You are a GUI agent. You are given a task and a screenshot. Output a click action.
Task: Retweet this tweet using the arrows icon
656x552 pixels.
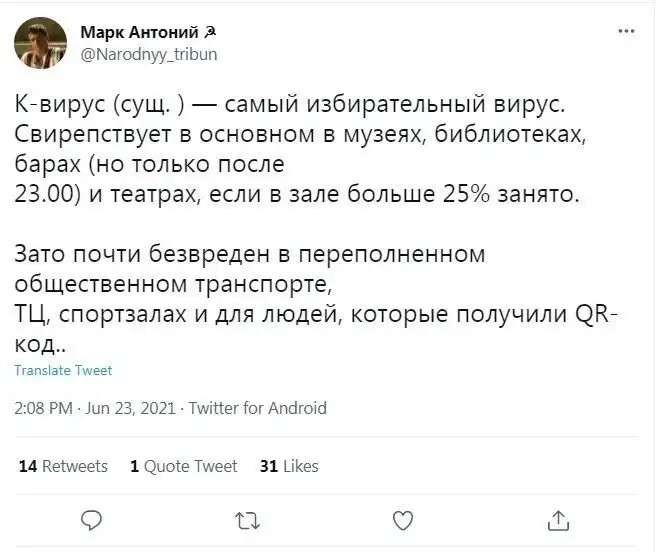[x=245, y=520]
